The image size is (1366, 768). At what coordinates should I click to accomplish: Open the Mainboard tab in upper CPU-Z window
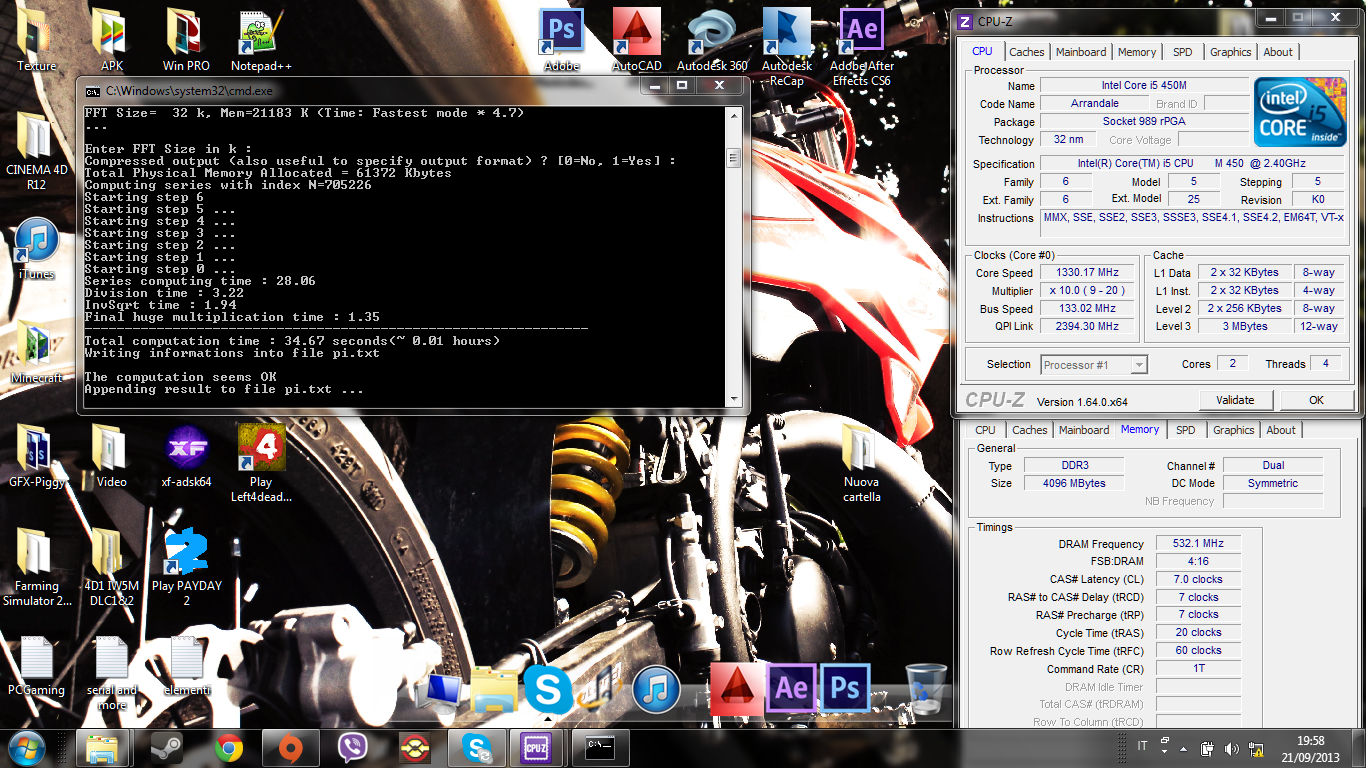(1081, 52)
